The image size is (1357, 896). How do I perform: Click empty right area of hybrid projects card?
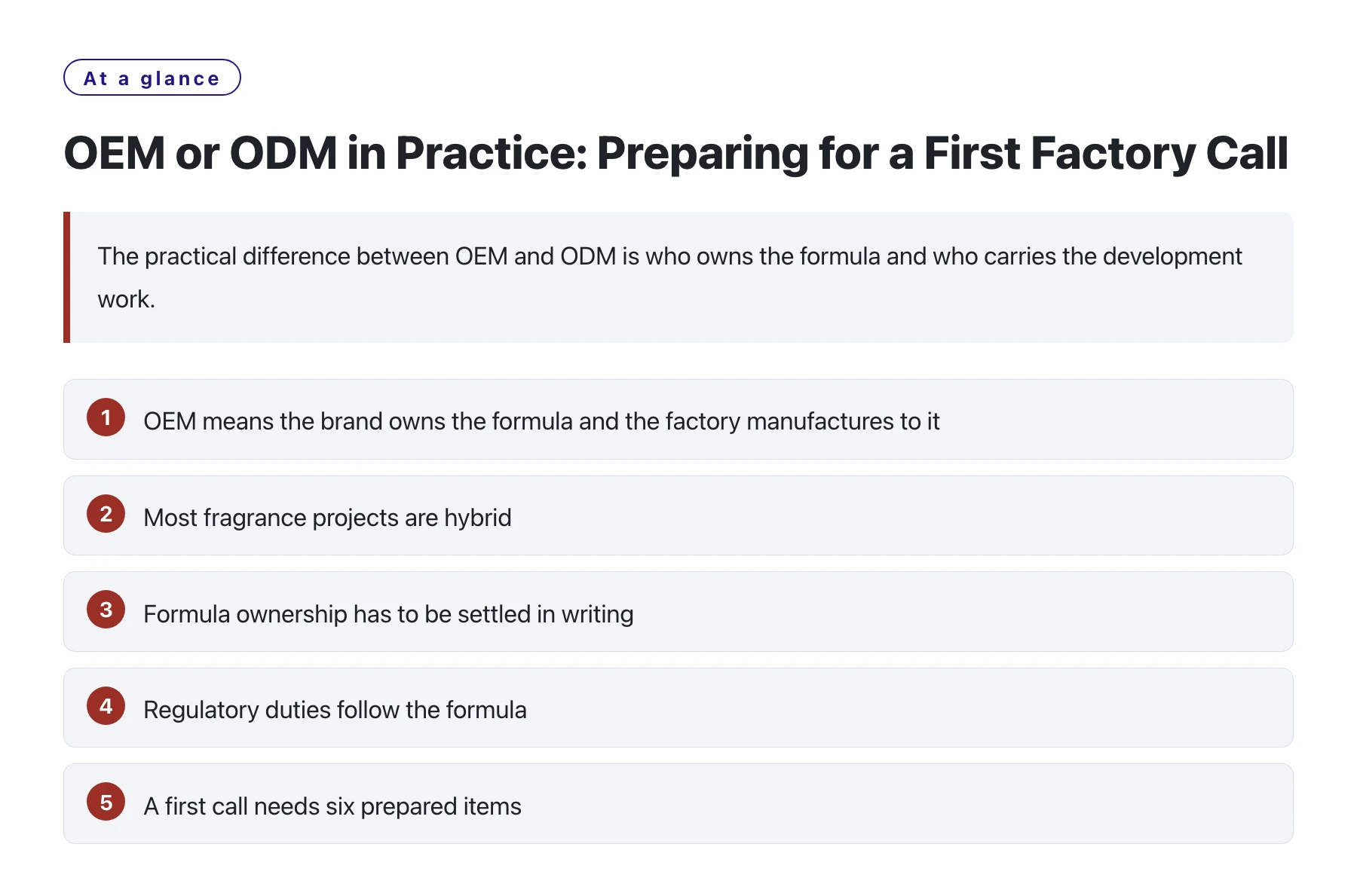pyautogui.click(x=905, y=516)
